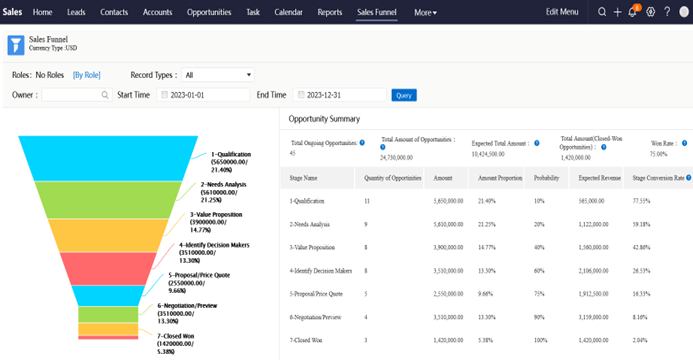
Task: Open the user avatar profile icon
Action: click(x=684, y=12)
